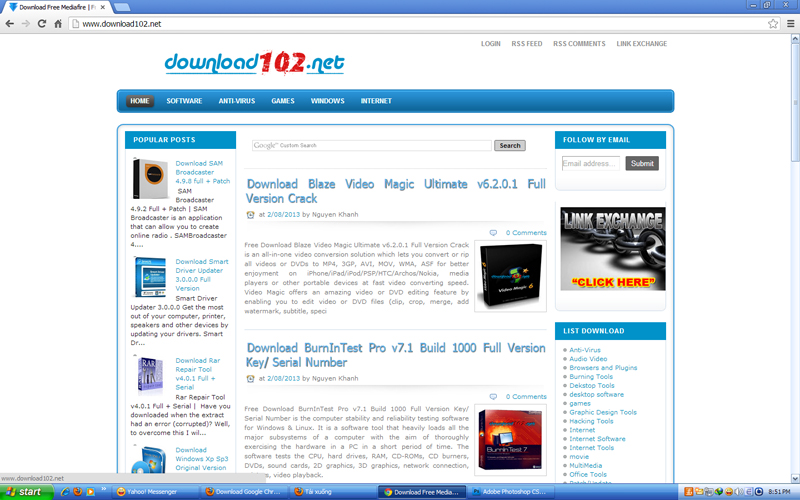Open the media player quick launch icon
Viewport: 800px width, 500px height.
click(x=90, y=492)
